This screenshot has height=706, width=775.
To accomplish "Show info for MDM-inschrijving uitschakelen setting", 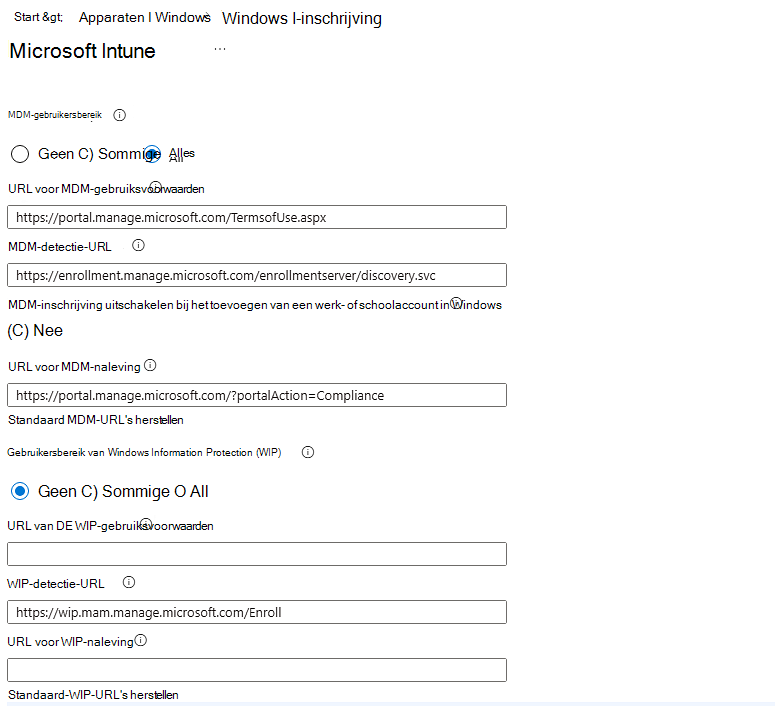I will pos(456,303).
